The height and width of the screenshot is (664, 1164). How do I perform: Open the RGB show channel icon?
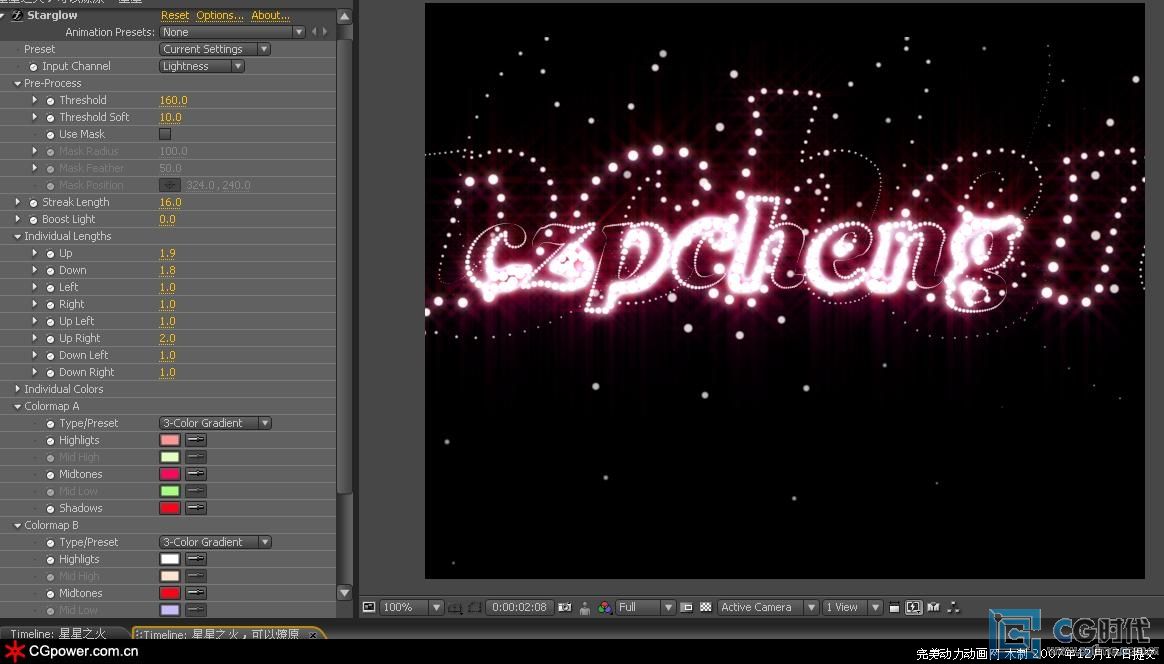(x=605, y=608)
